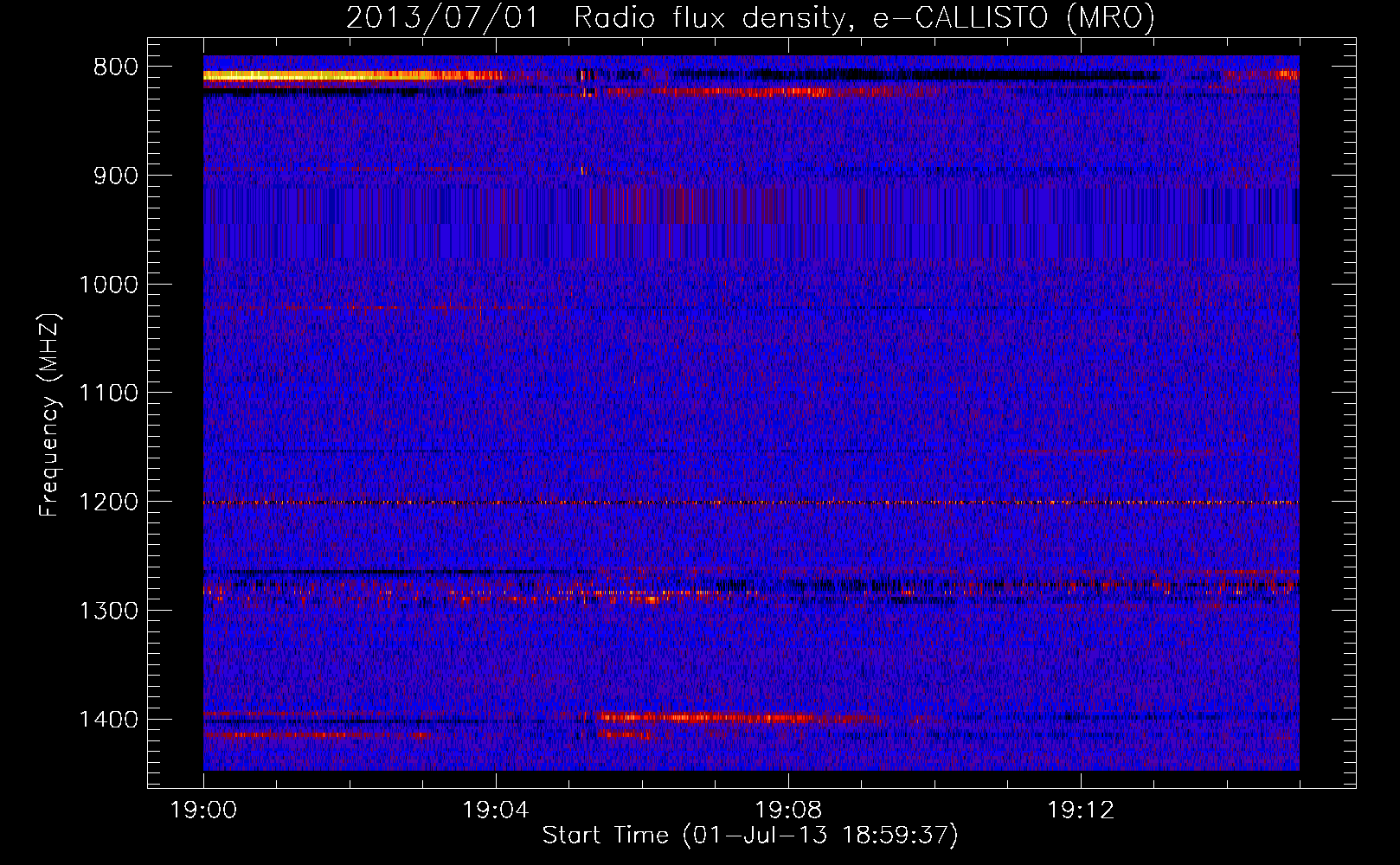Click the thin orange line at 1200 MHz
The height and width of the screenshot is (865, 1400).
click(x=751, y=503)
